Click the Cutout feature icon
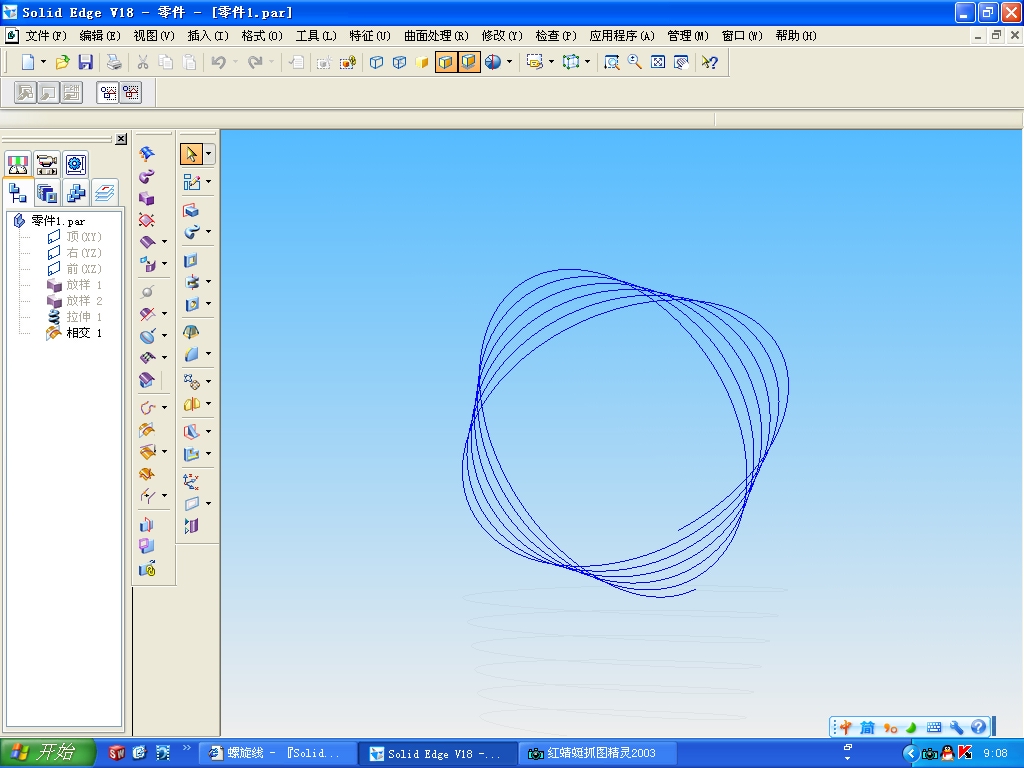Image resolution: width=1024 pixels, height=768 pixels. point(191,261)
